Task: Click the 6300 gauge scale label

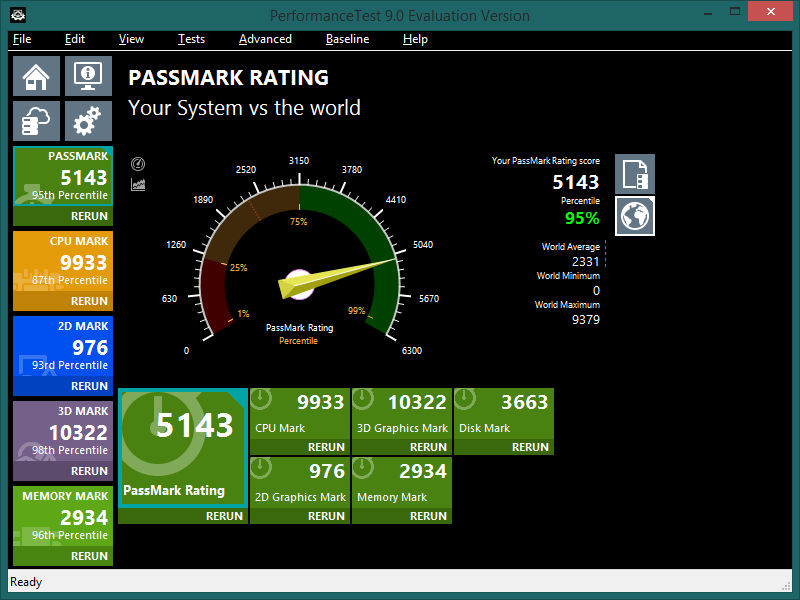Action: coord(412,351)
